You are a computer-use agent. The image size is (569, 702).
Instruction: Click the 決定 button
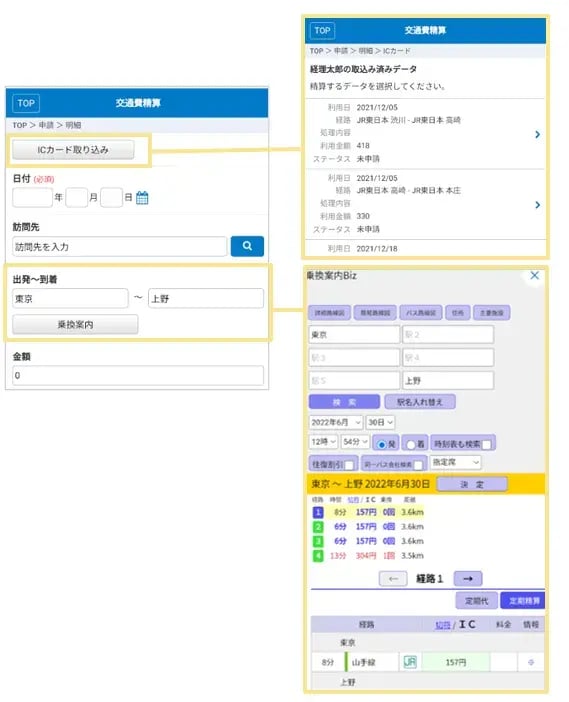[x=472, y=484]
